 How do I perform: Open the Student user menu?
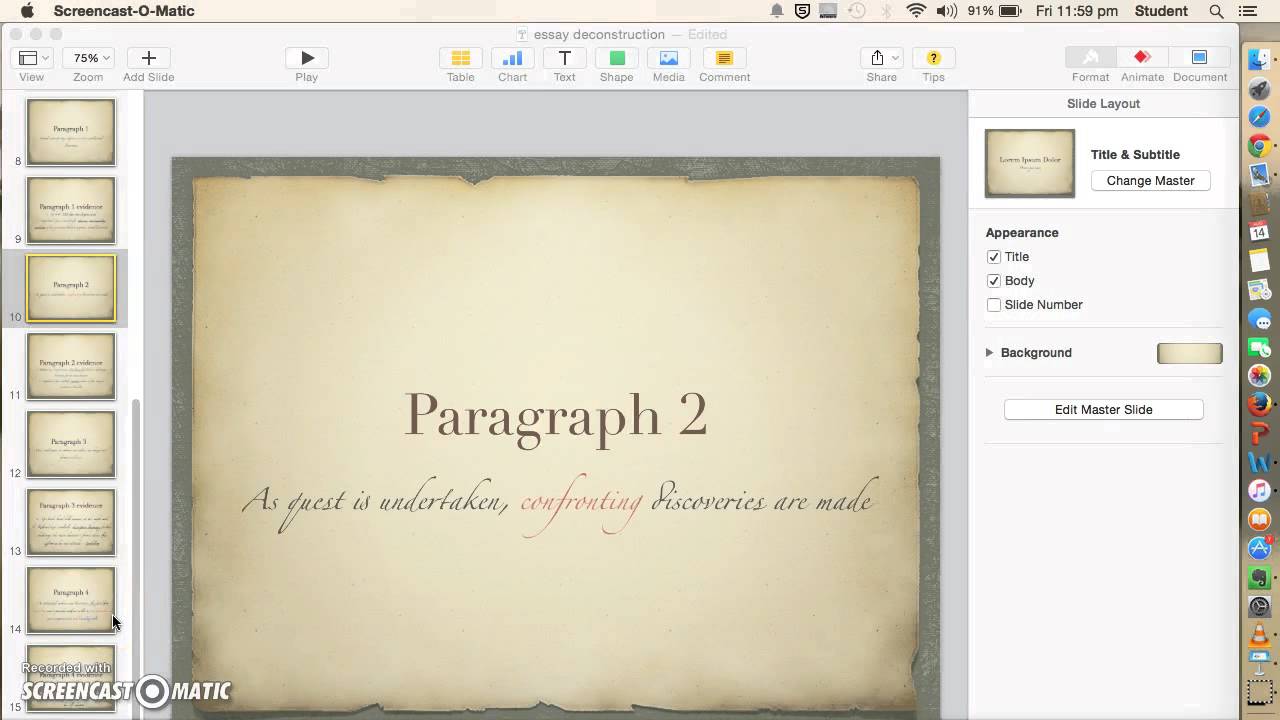(x=1161, y=11)
